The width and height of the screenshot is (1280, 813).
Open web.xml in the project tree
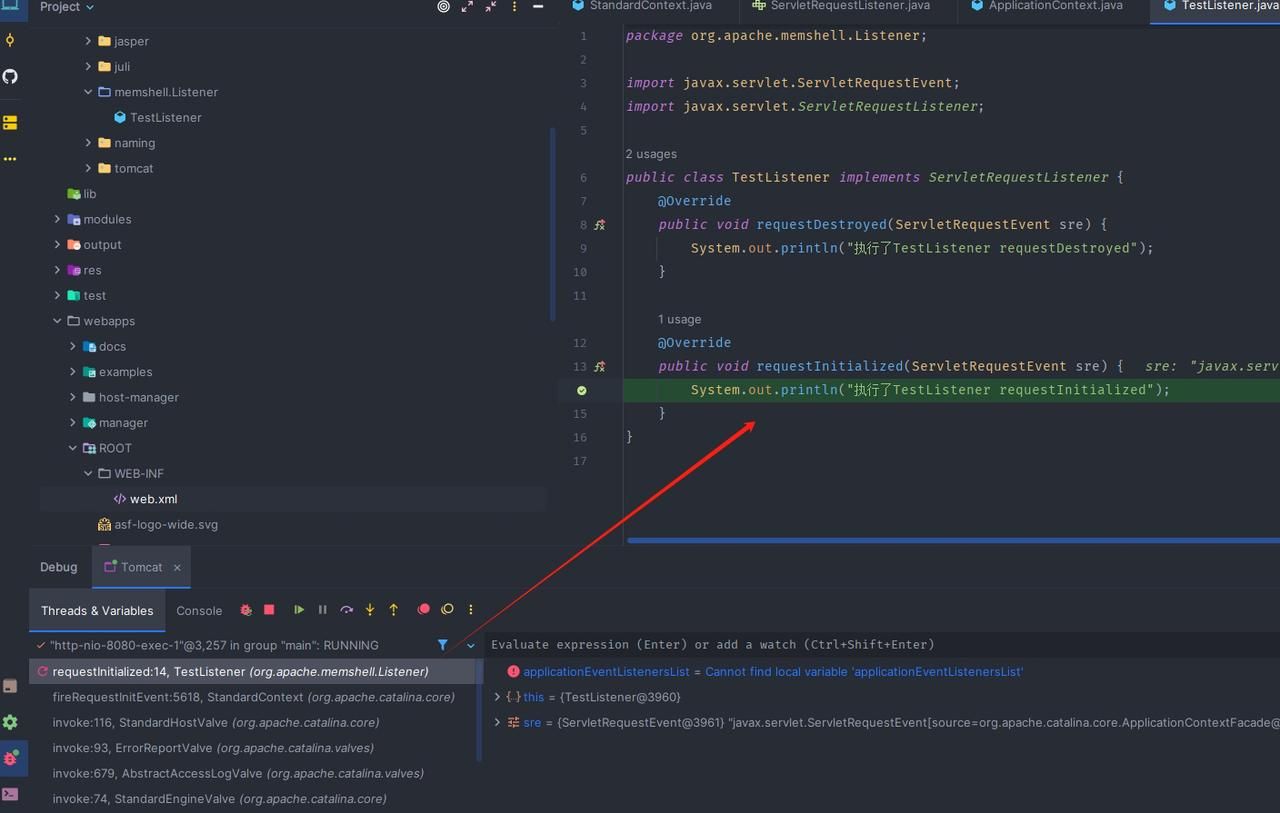(x=153, y=499)
